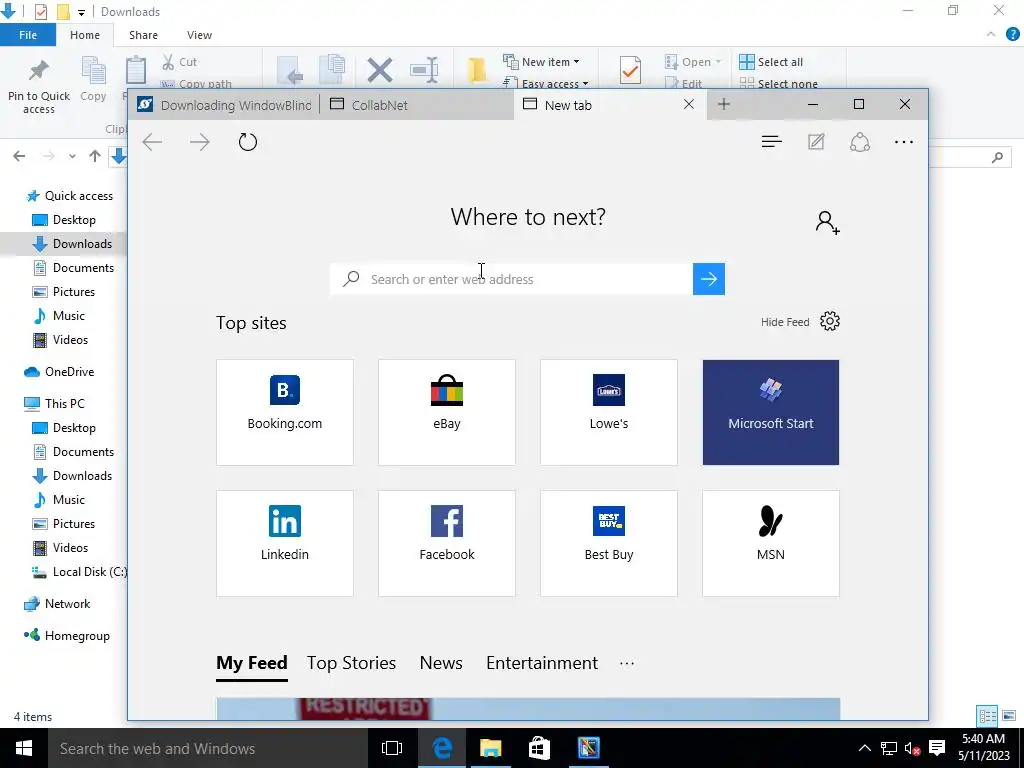
Task: Close the New tab tab
Action: coord(689,104)
